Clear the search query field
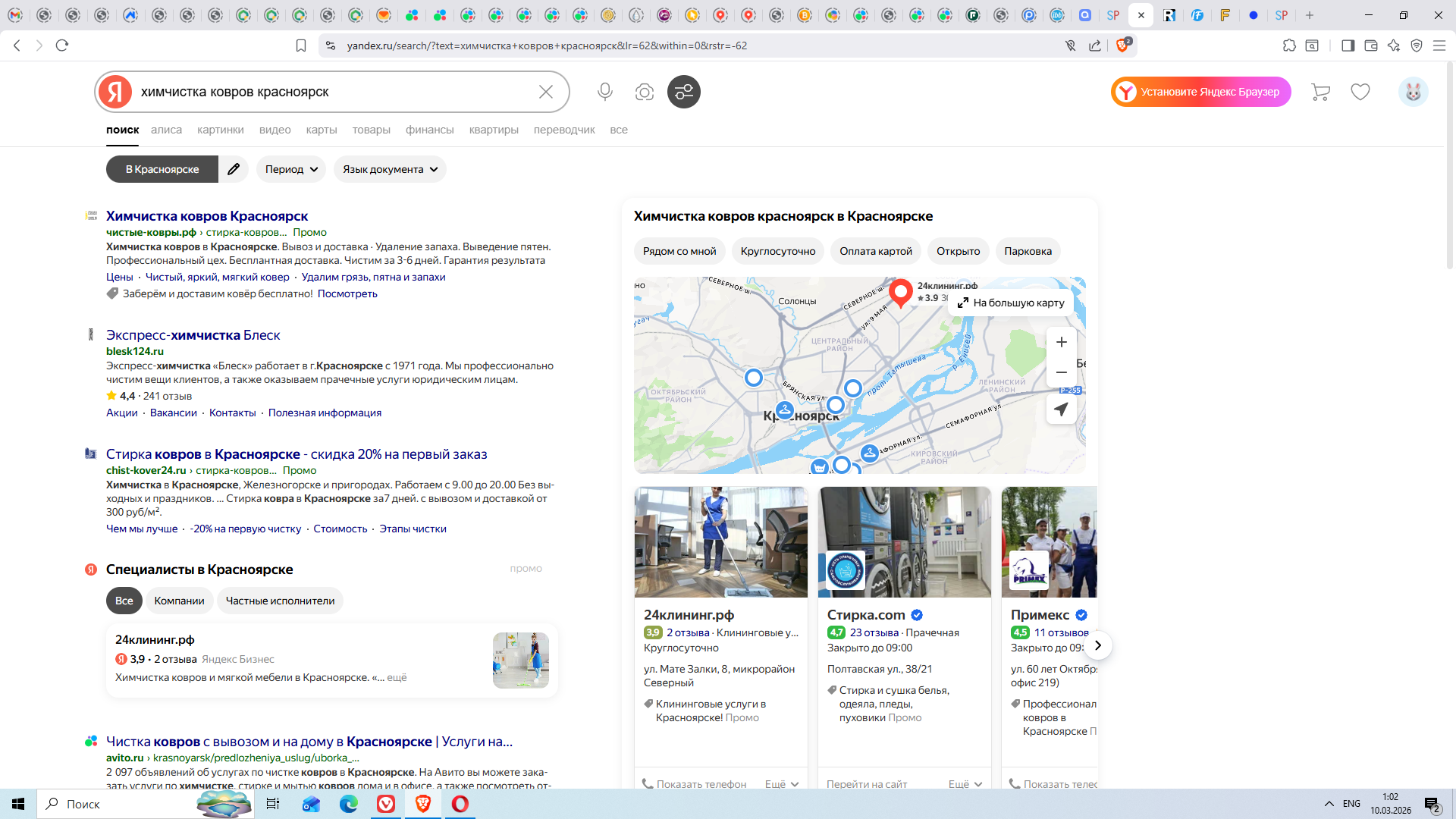 [545, 92]
